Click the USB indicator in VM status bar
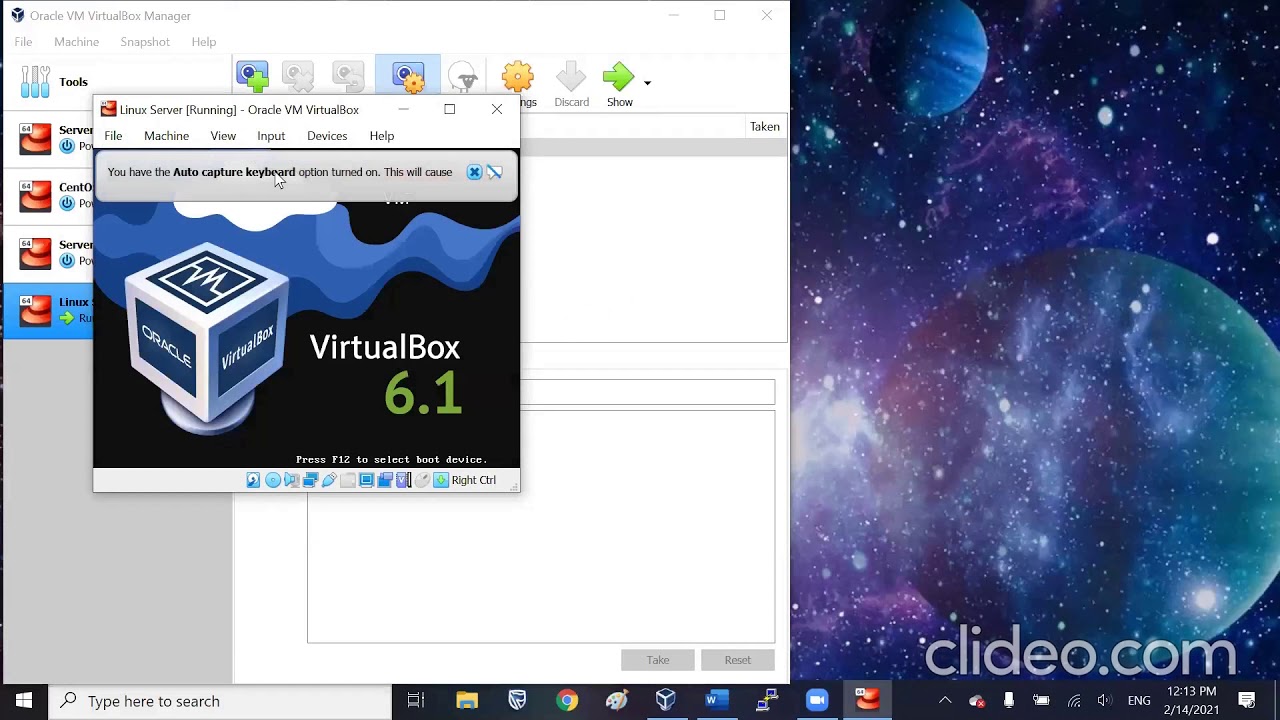 pyautogui.click(x=329, y=480)
